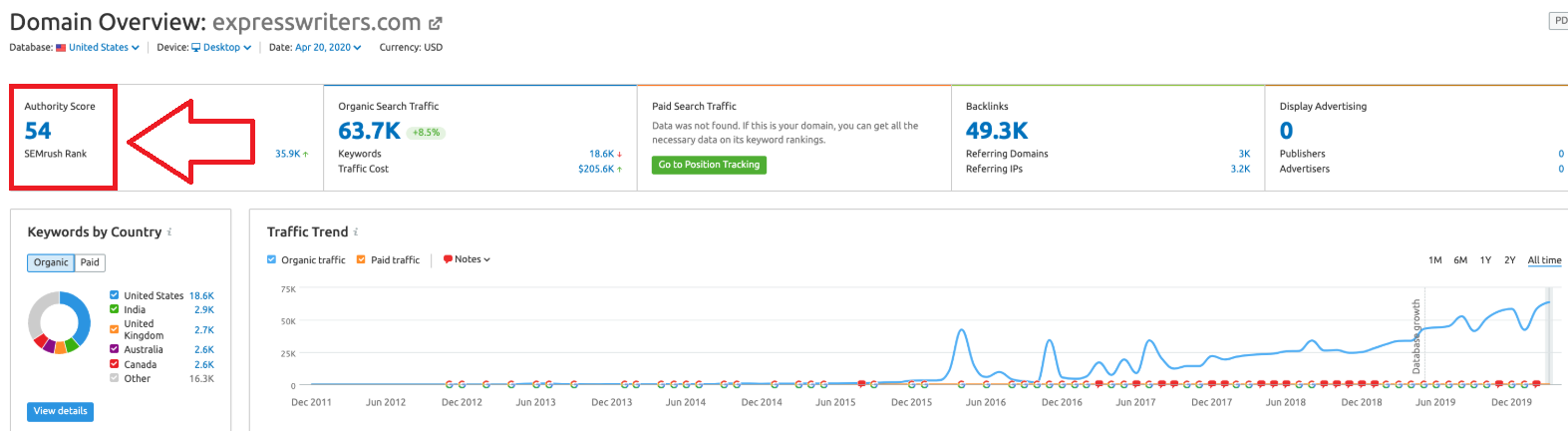Viewport: 1568px width, 437px height.
Task: Click info icon beside Keywords by Country
Action: [169, 231]
